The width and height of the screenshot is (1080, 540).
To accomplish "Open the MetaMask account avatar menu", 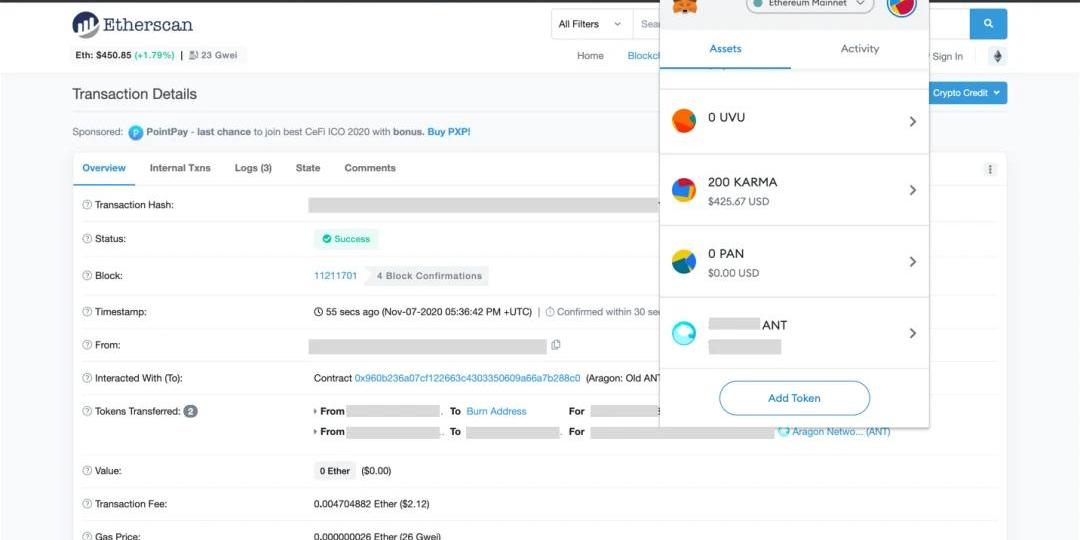I will (x=901, y=5).
